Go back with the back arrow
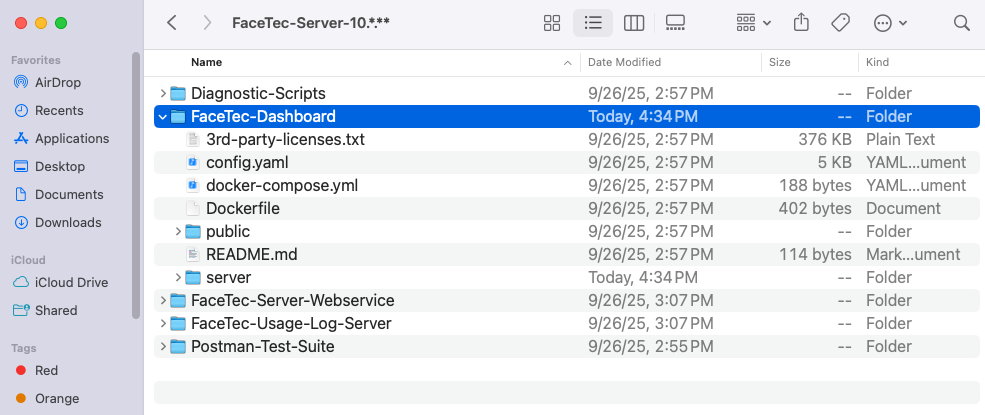The height and width of the screenshot is (415, 985). [x=172, y=23]
